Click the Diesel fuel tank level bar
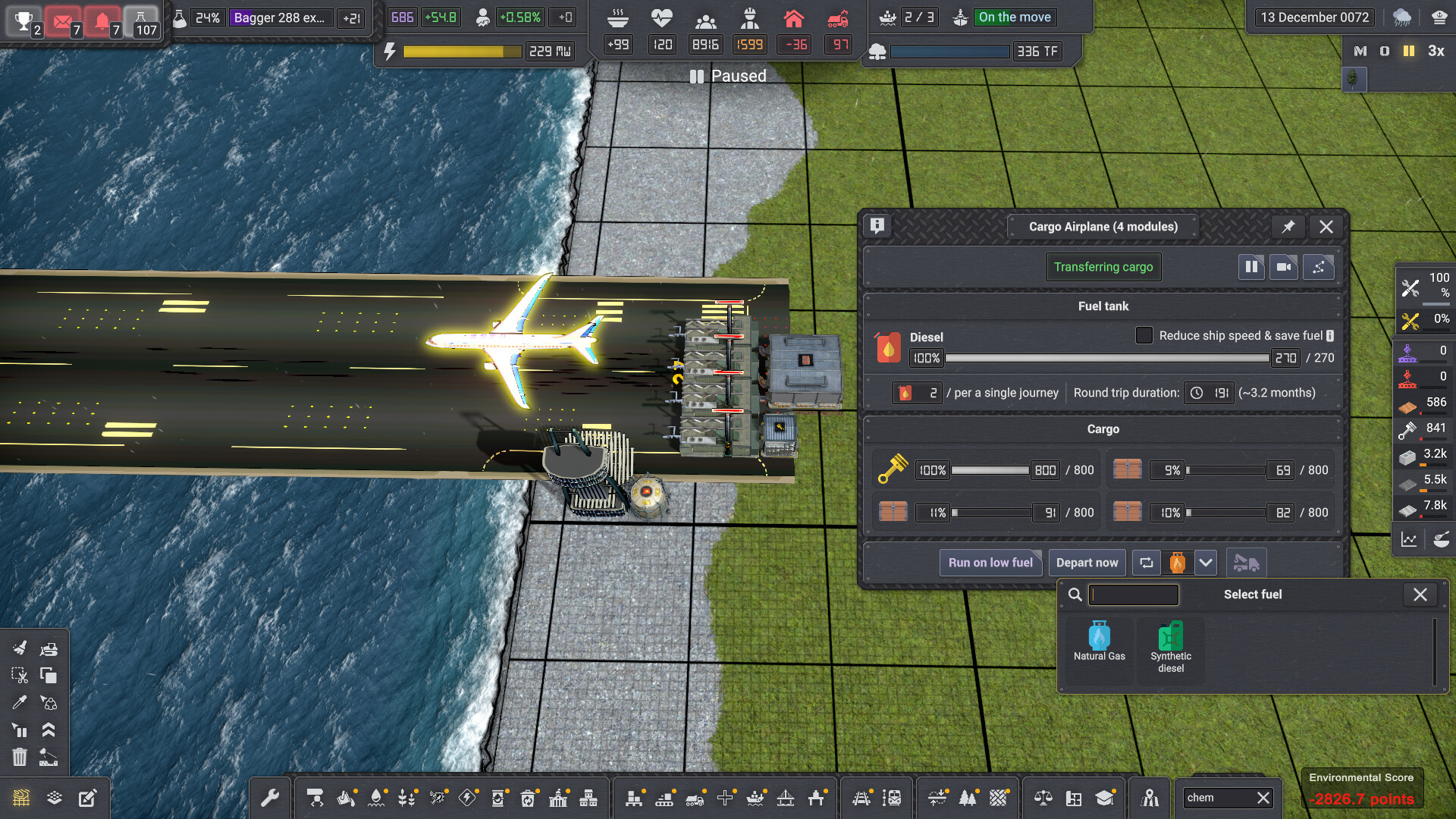 (1106, 358)
